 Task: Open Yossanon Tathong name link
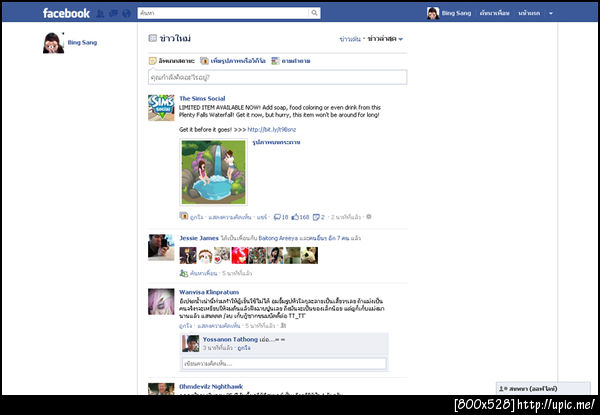230,339
